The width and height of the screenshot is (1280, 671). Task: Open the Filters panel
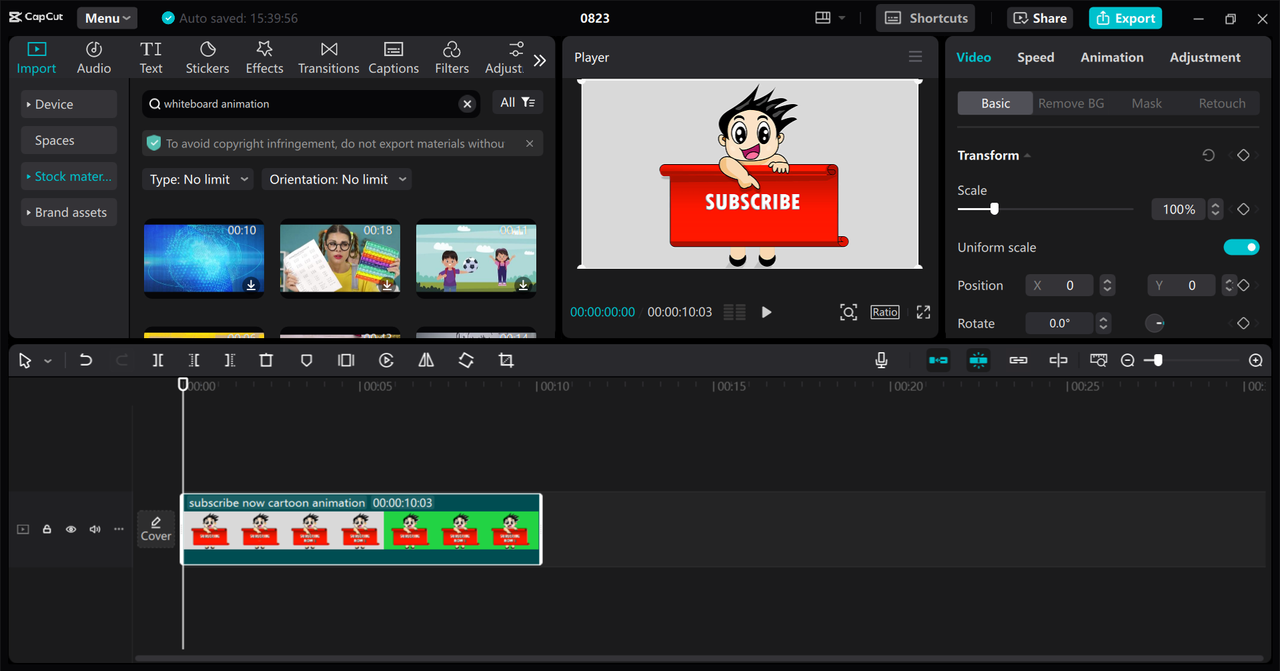click(452, 57)
